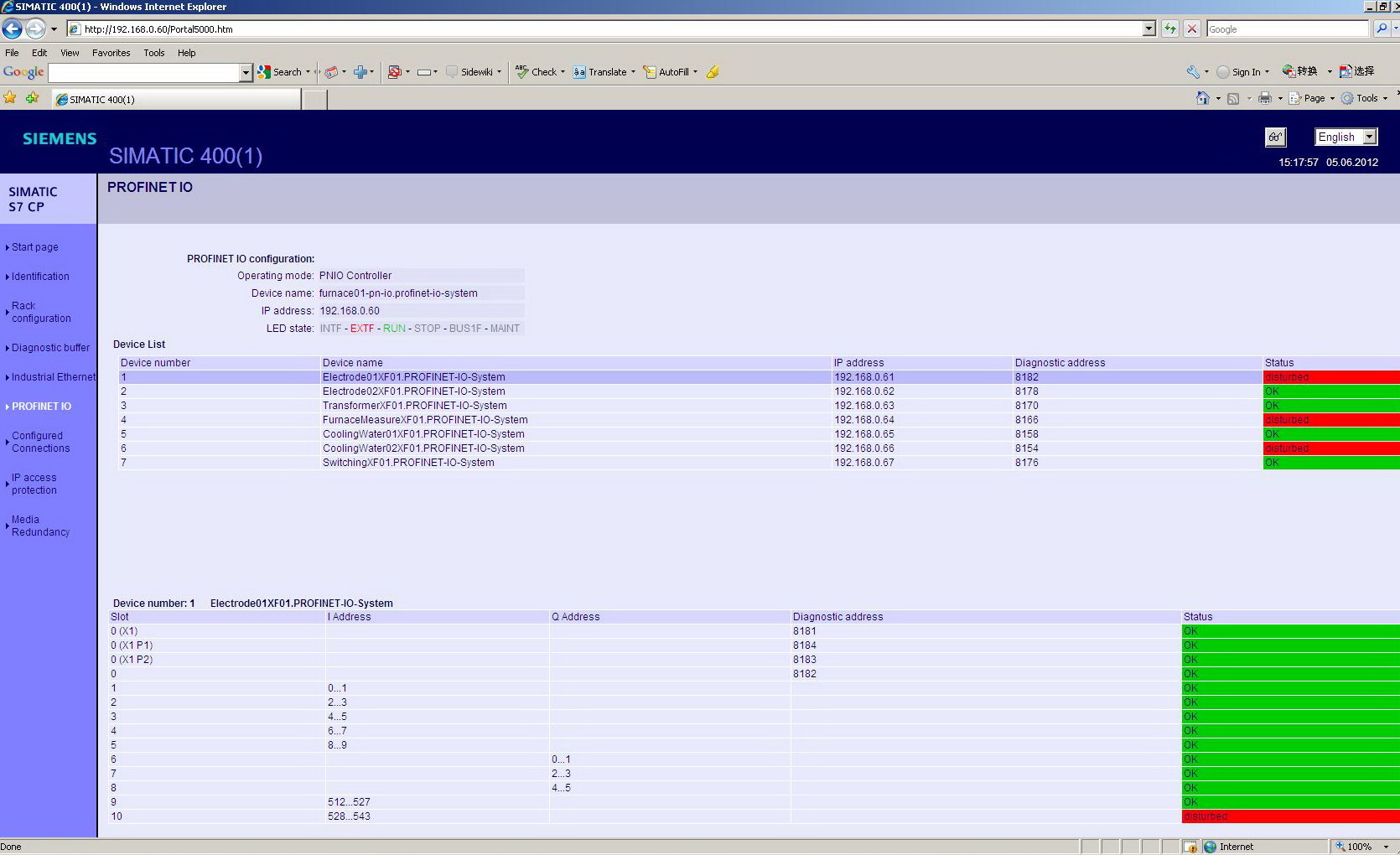
Task: Click the Home house icon
Action: (x=1203, y=98)
